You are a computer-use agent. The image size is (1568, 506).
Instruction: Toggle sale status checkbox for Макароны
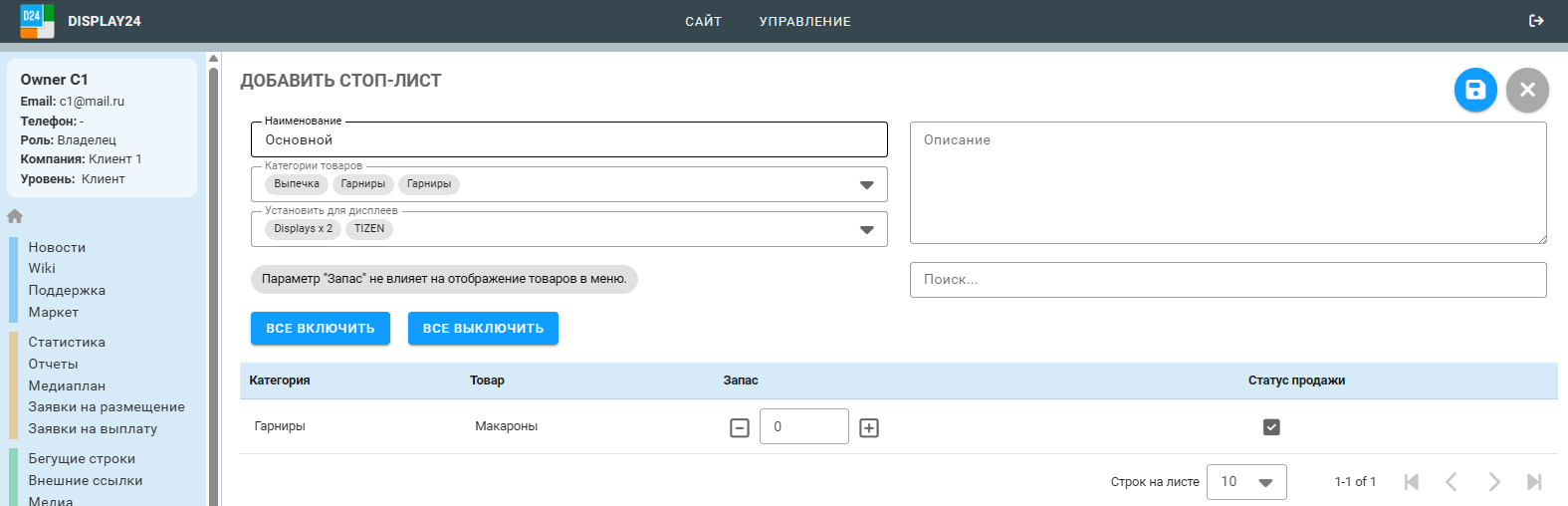1271,427
